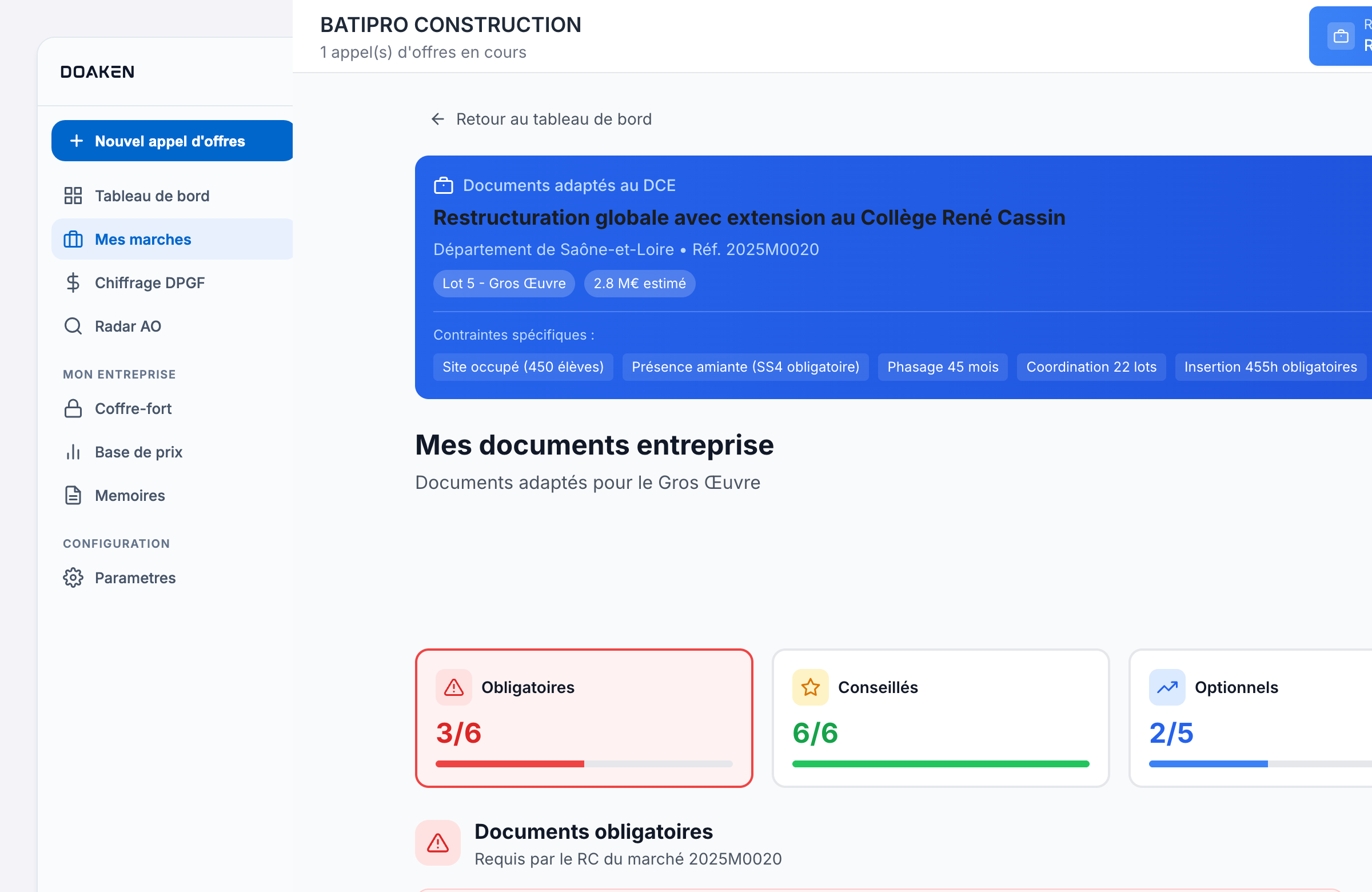Open Parametres with the gear icon
The image size is (1372, 892).
tap(73, 577)
